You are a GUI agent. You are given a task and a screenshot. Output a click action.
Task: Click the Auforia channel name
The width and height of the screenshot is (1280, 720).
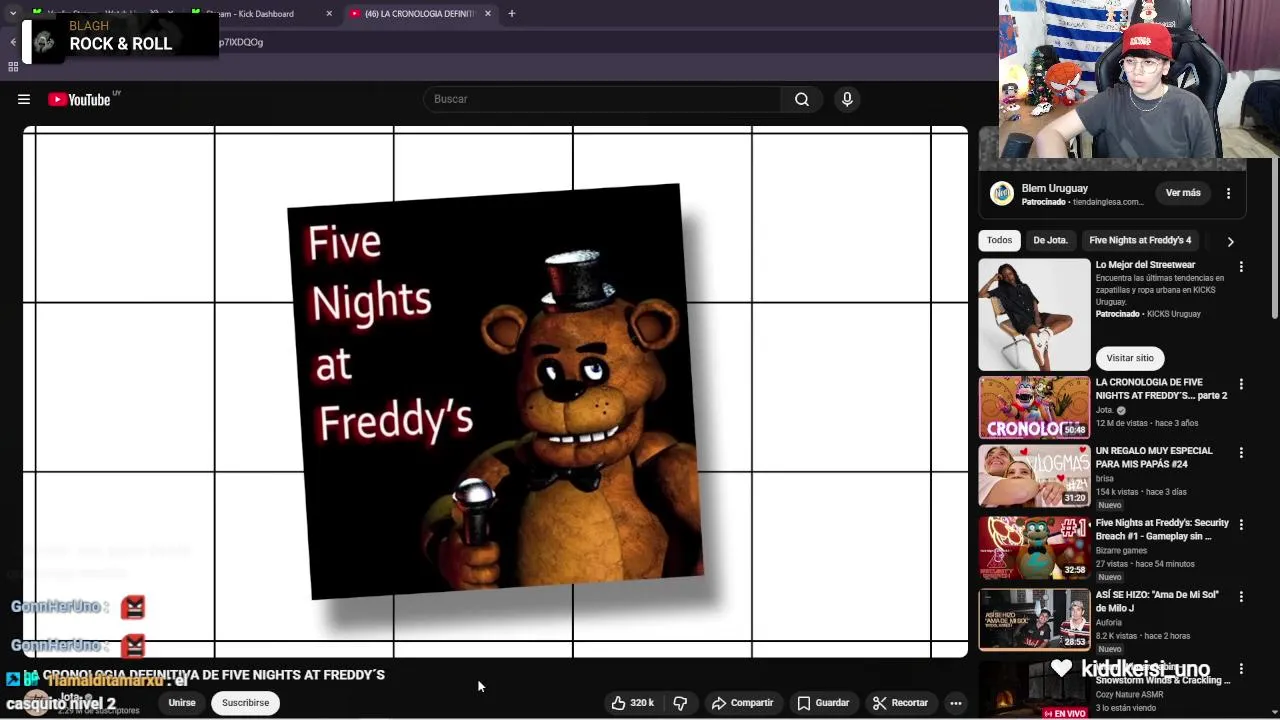(x=1109, y=622)
